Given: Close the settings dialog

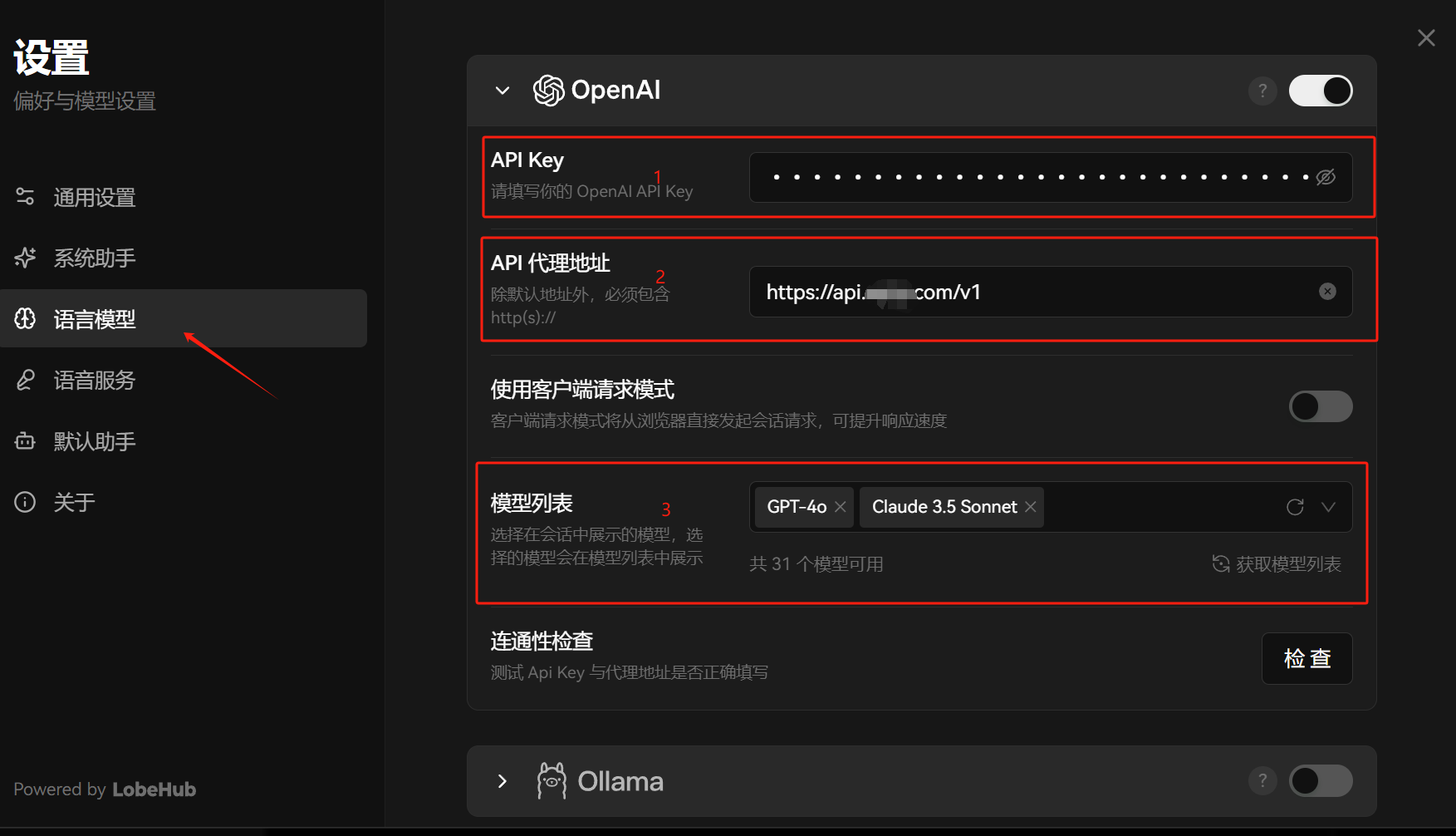Looking at the screenshot, I should [1426, 38].
